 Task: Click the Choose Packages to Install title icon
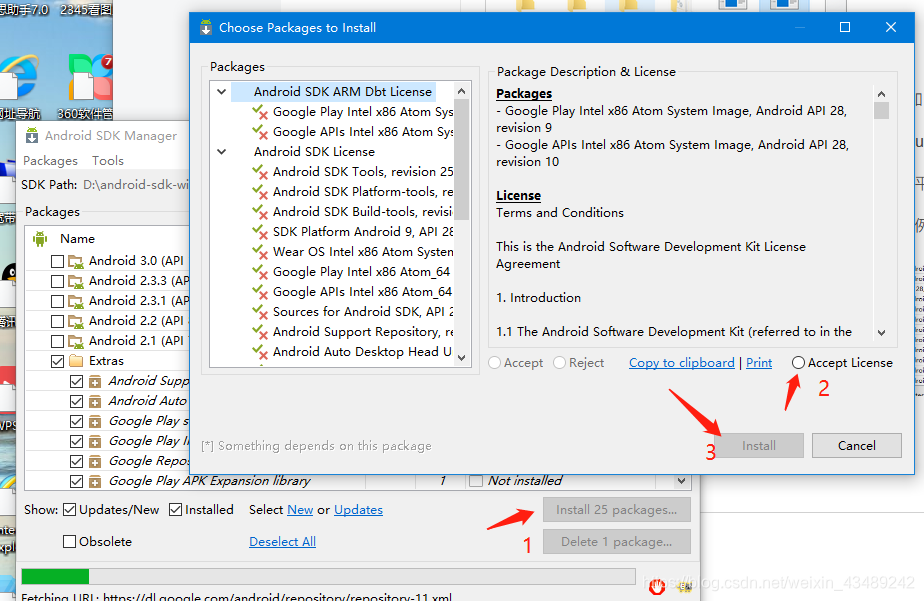click(206, 28)
